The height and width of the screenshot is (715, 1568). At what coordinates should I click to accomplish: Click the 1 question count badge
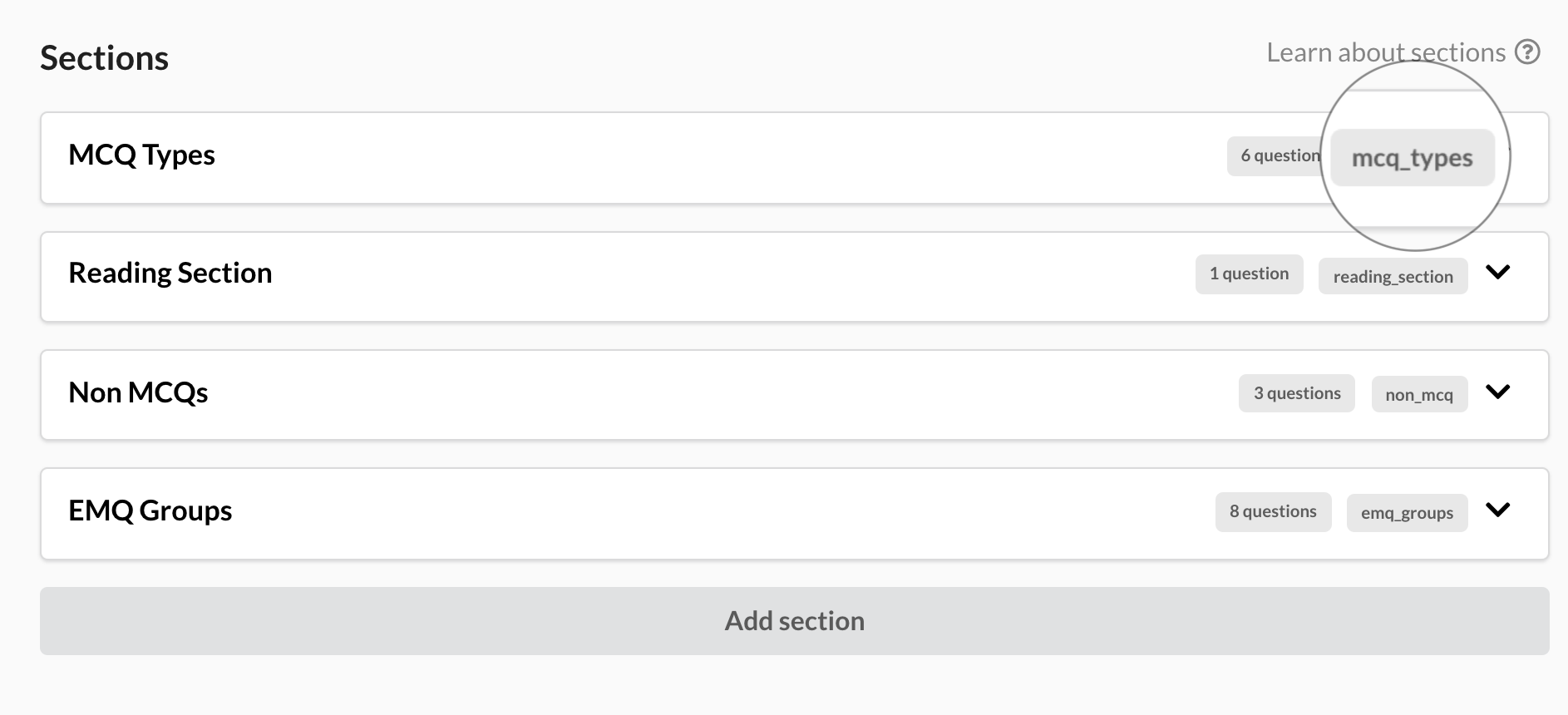click(1249, 274)
